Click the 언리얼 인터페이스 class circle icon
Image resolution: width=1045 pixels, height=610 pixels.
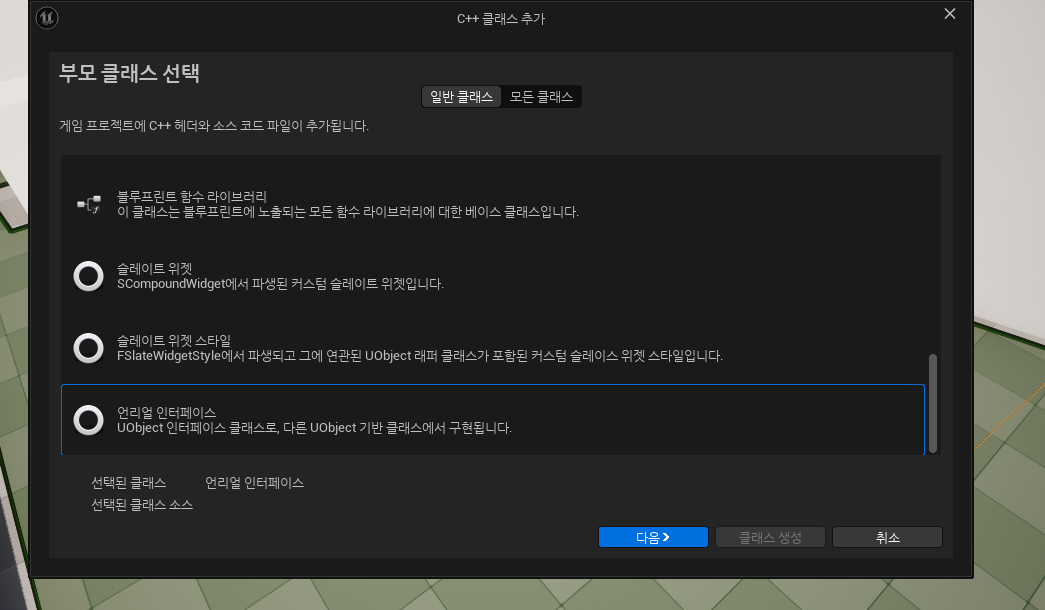point(89,420)
